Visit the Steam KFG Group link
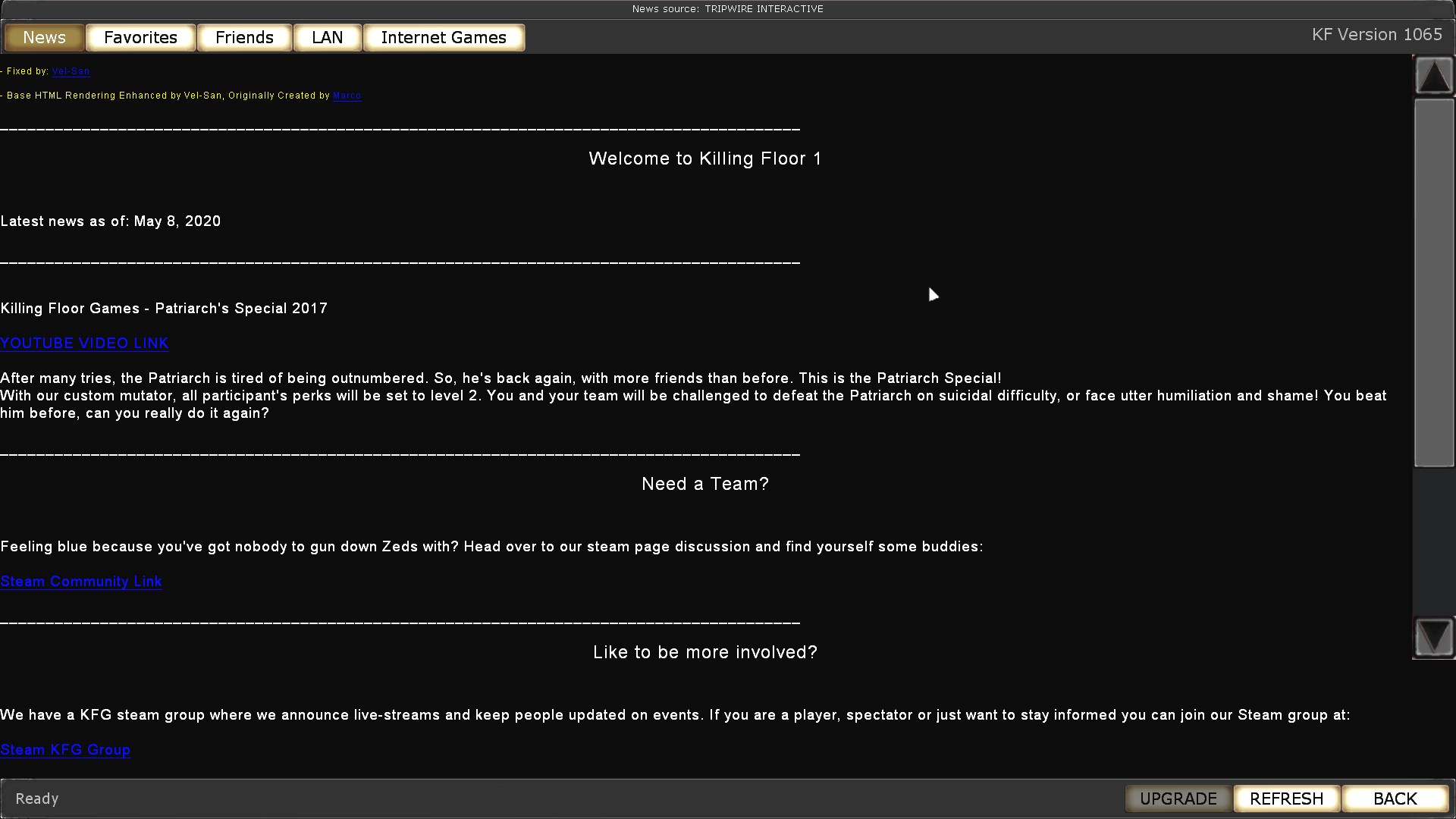This screenshot has height=819, width=1456. pyautogui.click(x=65, y=750)
